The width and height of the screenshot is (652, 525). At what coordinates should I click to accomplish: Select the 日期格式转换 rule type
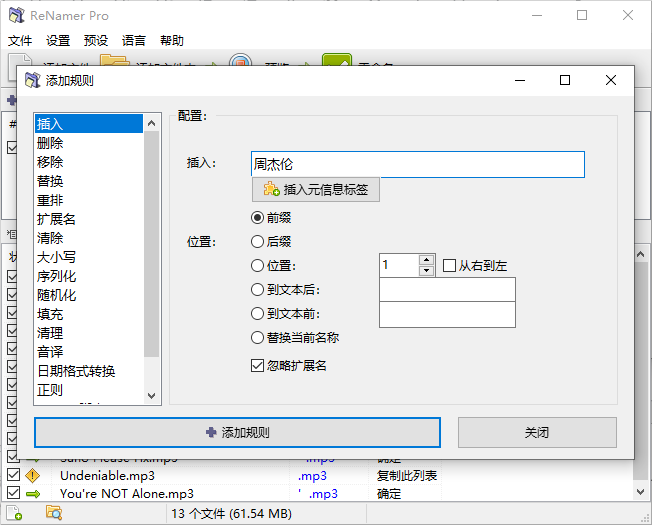pyautogui.click(x=89, y=371)
